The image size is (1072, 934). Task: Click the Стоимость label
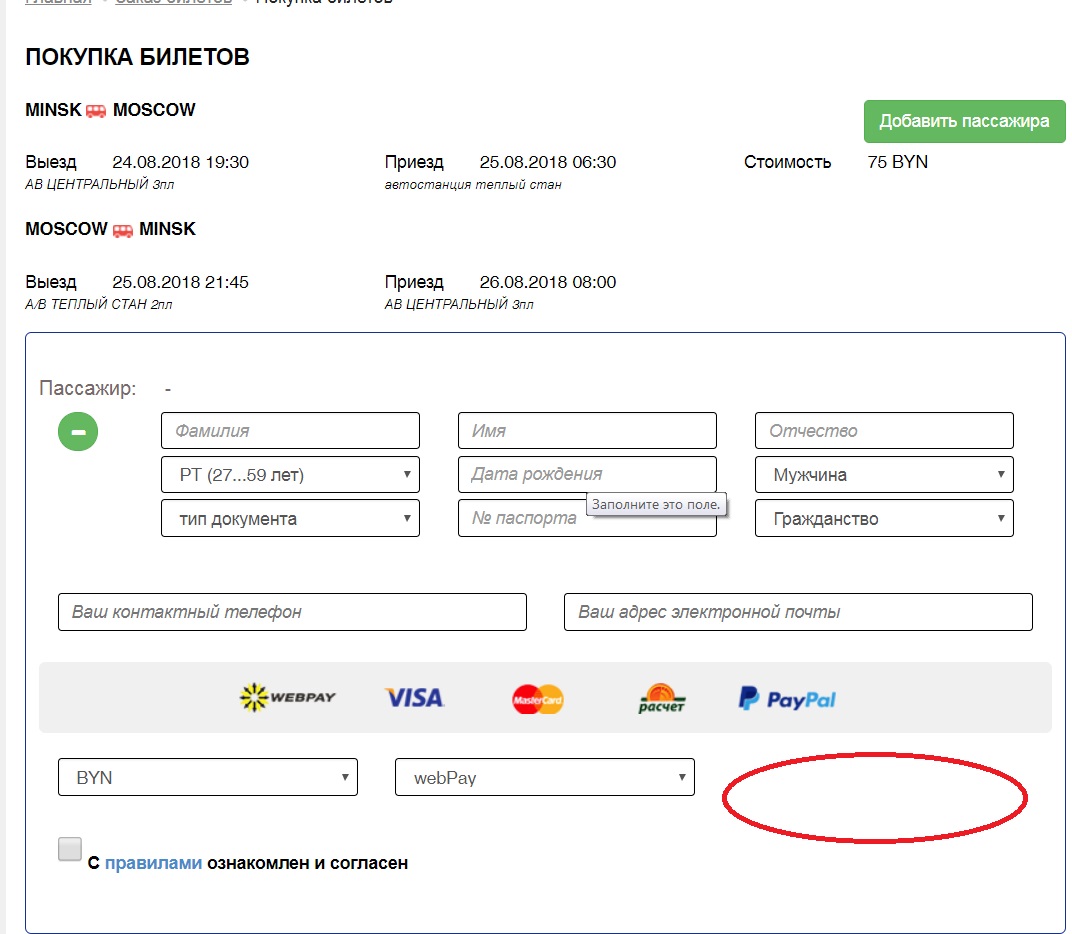[788, 162]
